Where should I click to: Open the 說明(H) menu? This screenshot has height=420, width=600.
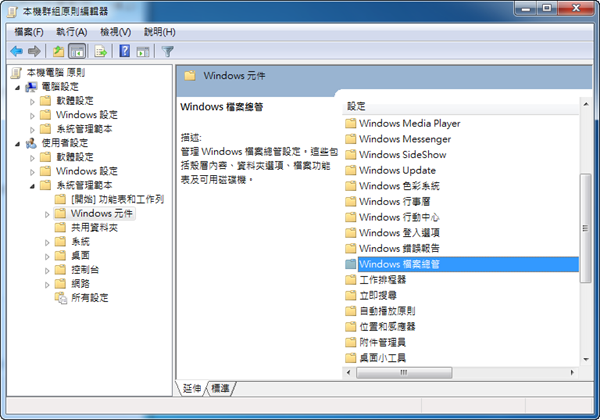pos(160,32)
